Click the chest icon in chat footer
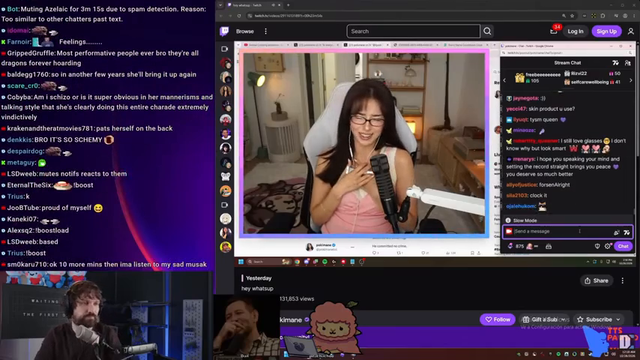 coord(549,246)
